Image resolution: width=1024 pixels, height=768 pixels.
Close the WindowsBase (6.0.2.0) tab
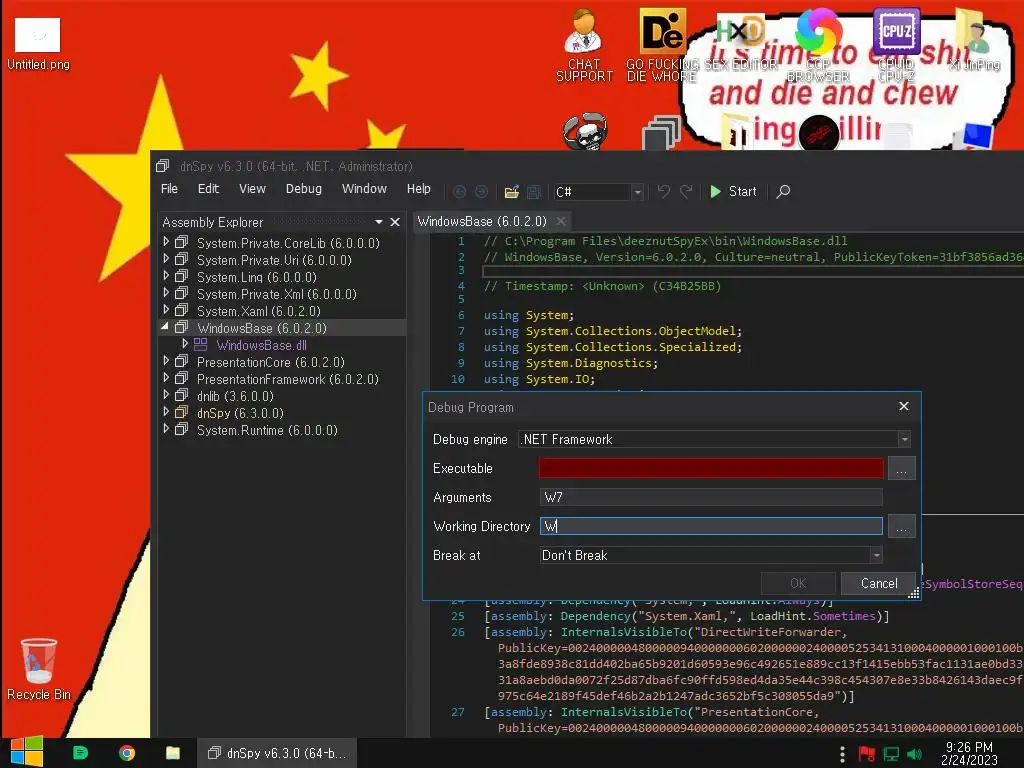coord(561,221)
